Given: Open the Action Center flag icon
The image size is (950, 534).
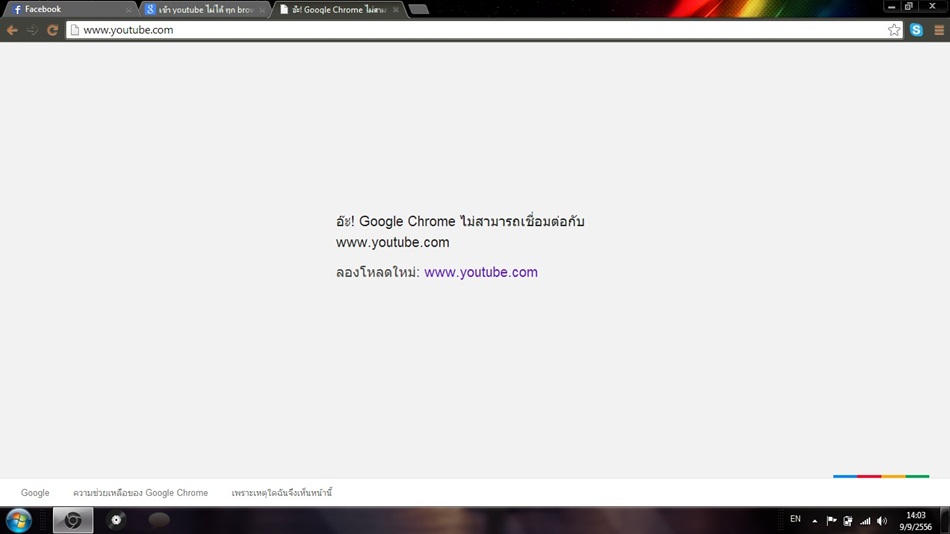Looking at the screenshot, I should click(831, 521).
